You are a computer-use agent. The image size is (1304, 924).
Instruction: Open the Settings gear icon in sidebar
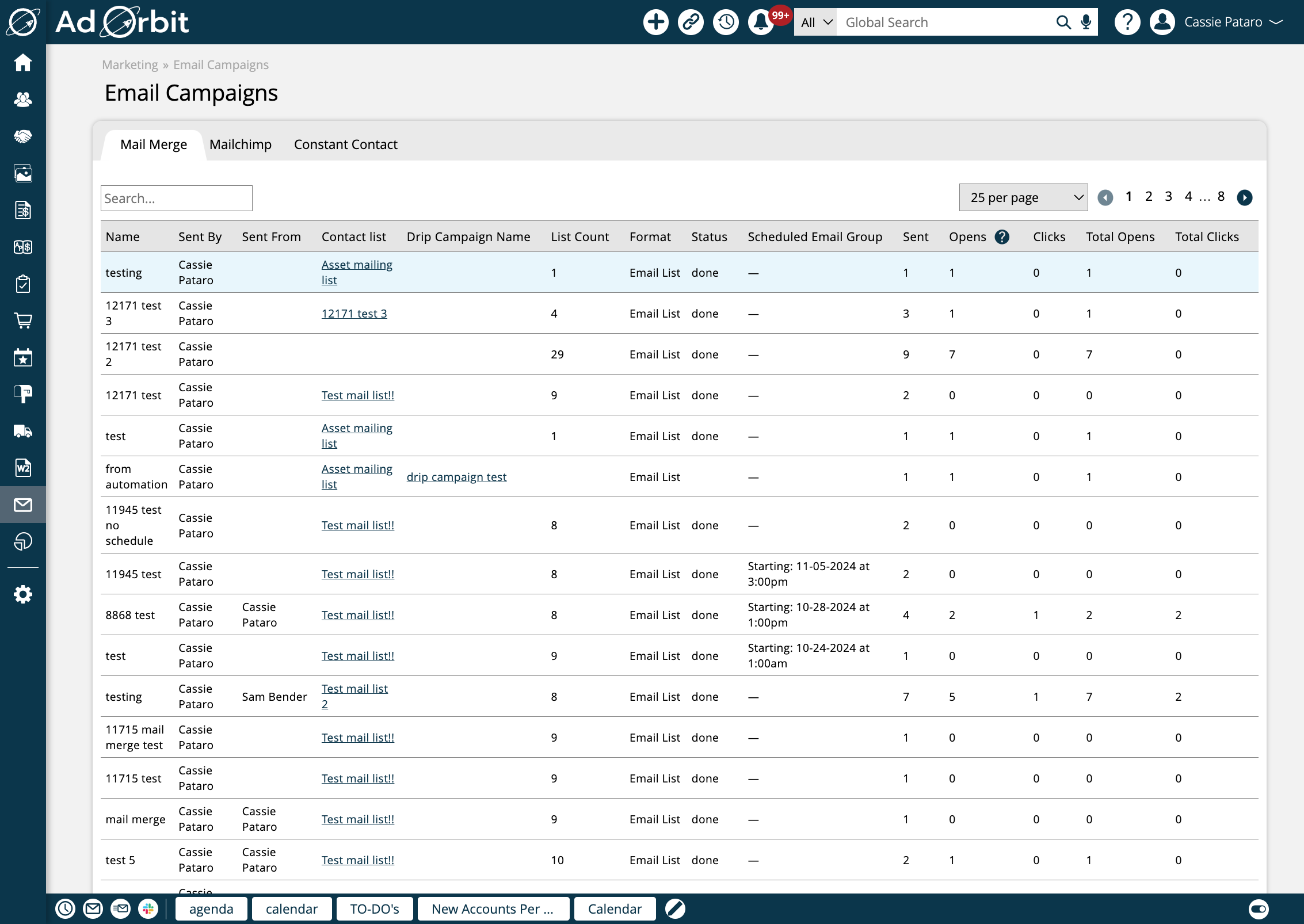[x=23, y=594]
